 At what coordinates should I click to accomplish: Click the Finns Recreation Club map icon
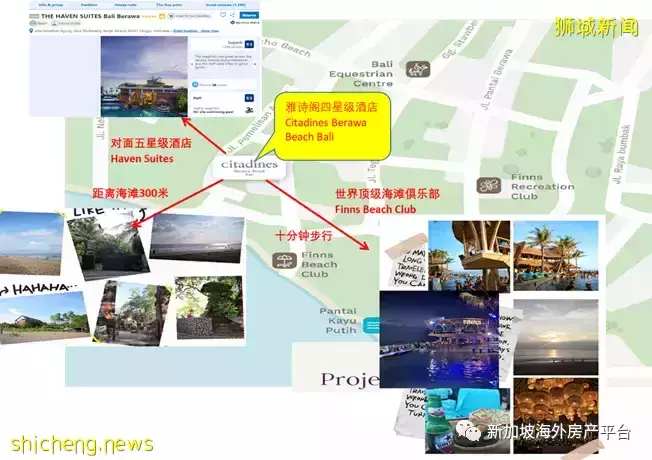[x=489, y=185]
